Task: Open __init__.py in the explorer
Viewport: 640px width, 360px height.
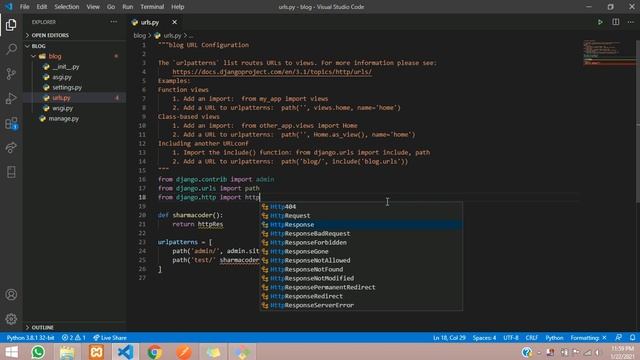Action: (66, 67)
